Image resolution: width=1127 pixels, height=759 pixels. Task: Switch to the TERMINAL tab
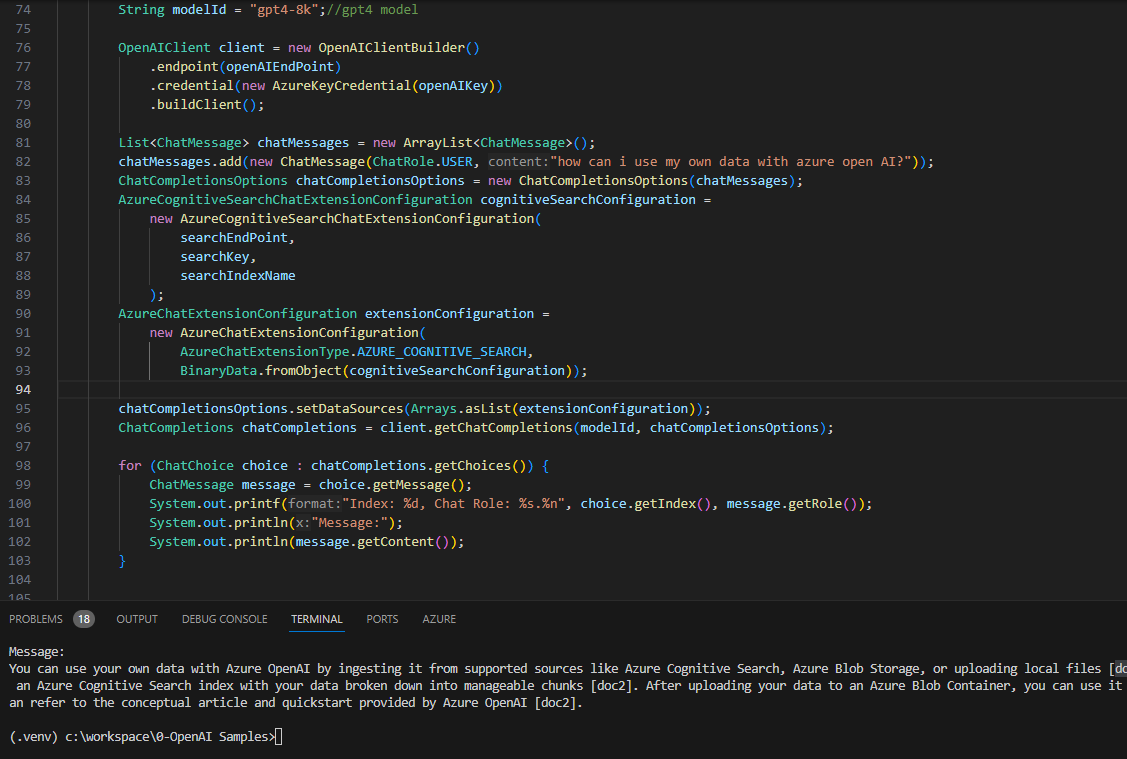[316, 618]
